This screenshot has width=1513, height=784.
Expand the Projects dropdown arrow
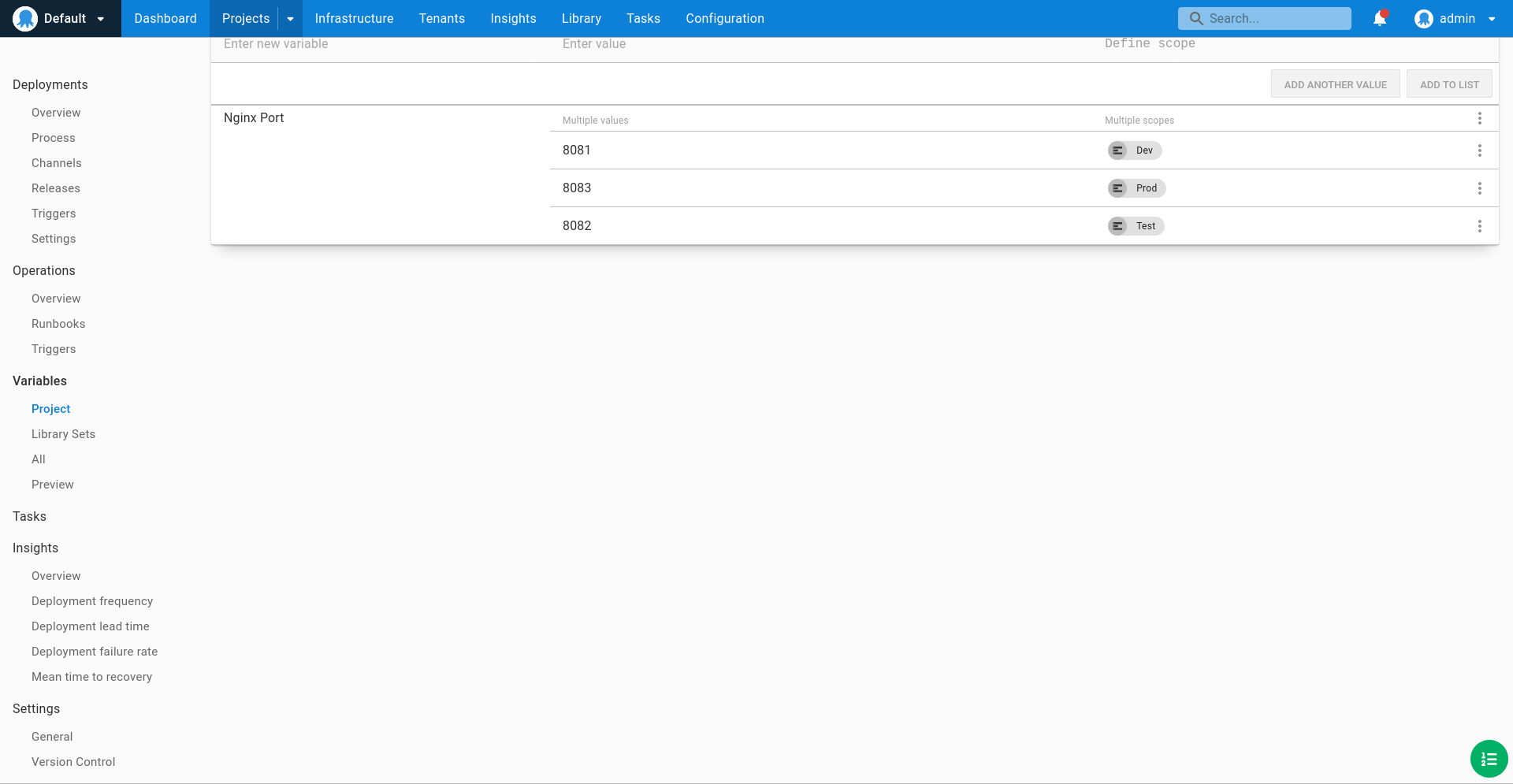[290, 19]
